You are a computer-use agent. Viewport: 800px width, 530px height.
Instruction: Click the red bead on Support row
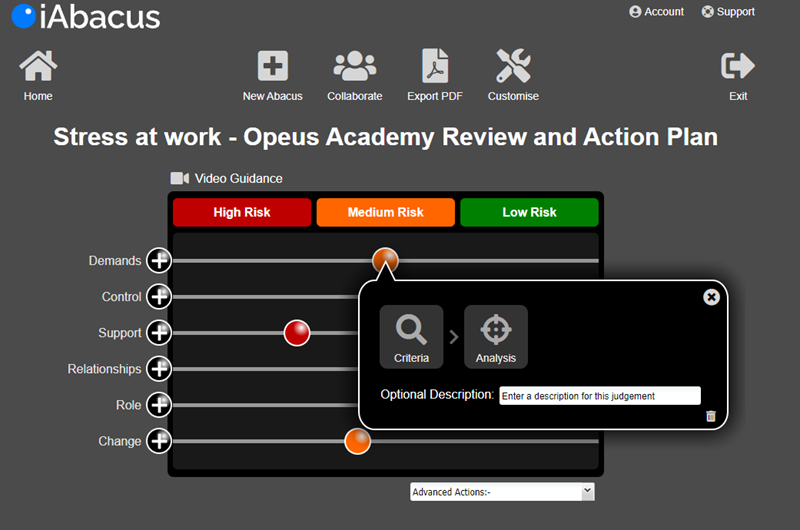297,333
